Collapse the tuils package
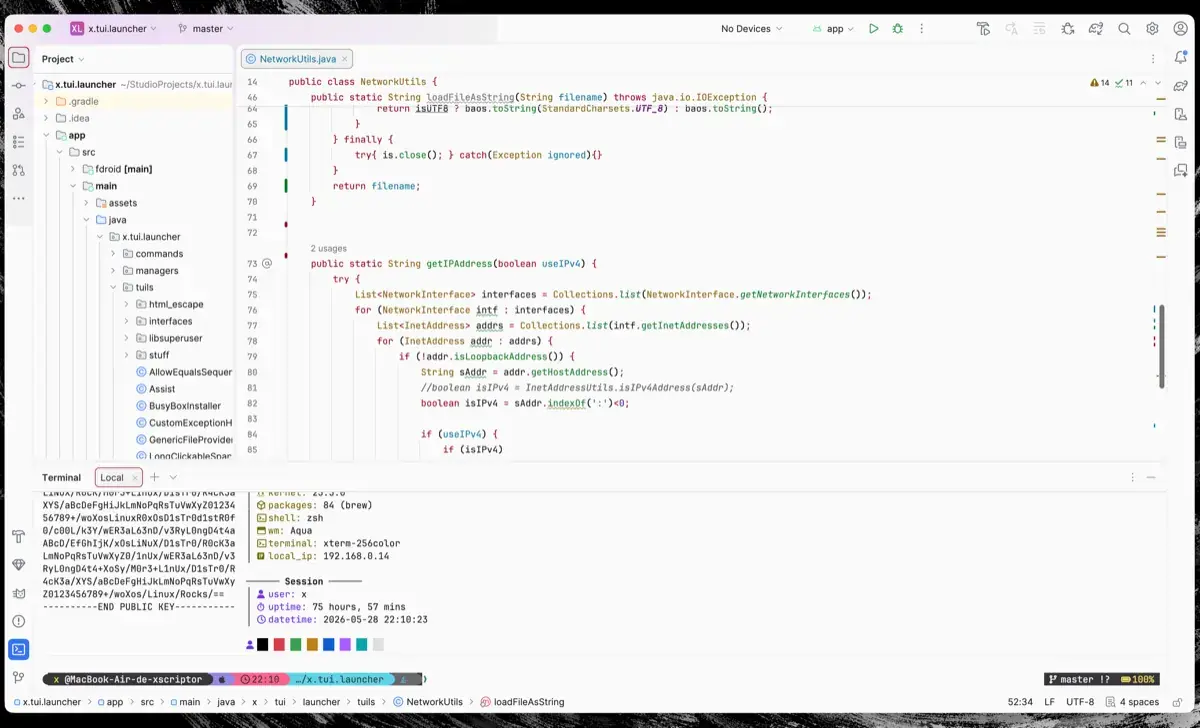Screen dimensions: 1200x728 [113, 287]
